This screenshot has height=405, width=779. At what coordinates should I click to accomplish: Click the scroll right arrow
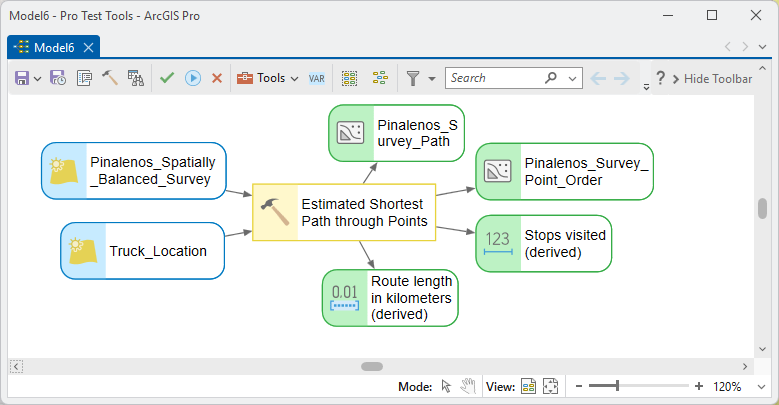745,367
